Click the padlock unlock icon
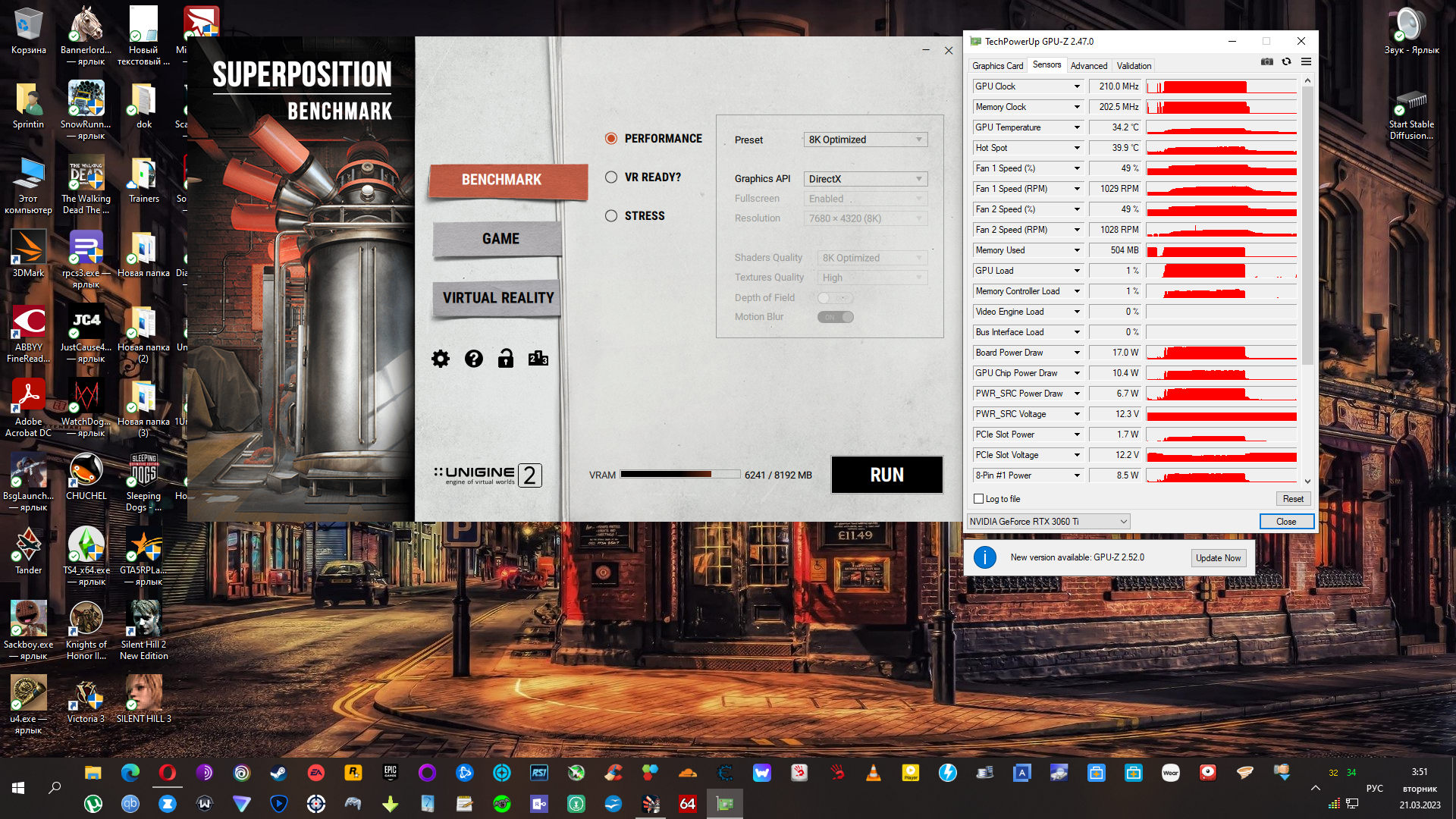Screen dimensions: 1456x819 coord(506,359)
